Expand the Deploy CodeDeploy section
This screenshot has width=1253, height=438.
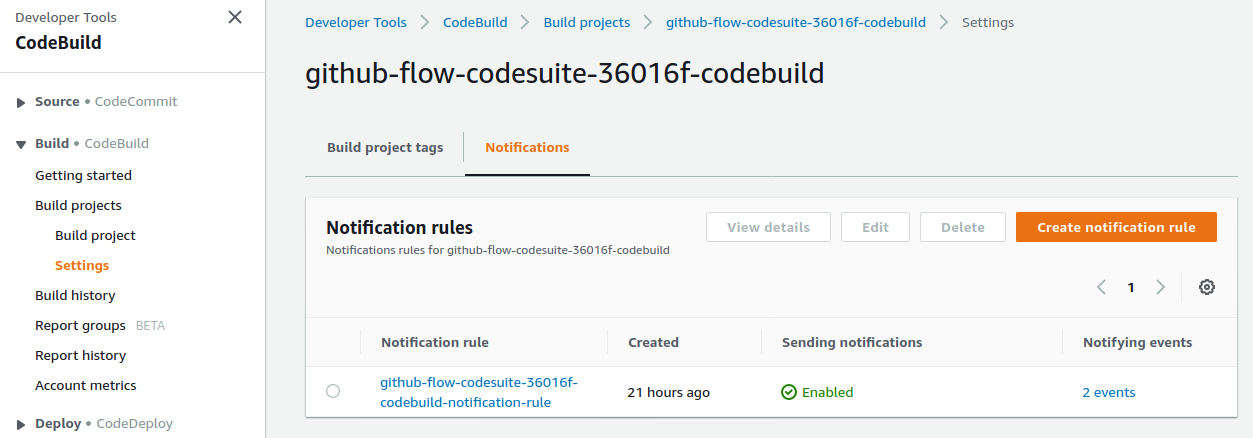coord(21,424)
